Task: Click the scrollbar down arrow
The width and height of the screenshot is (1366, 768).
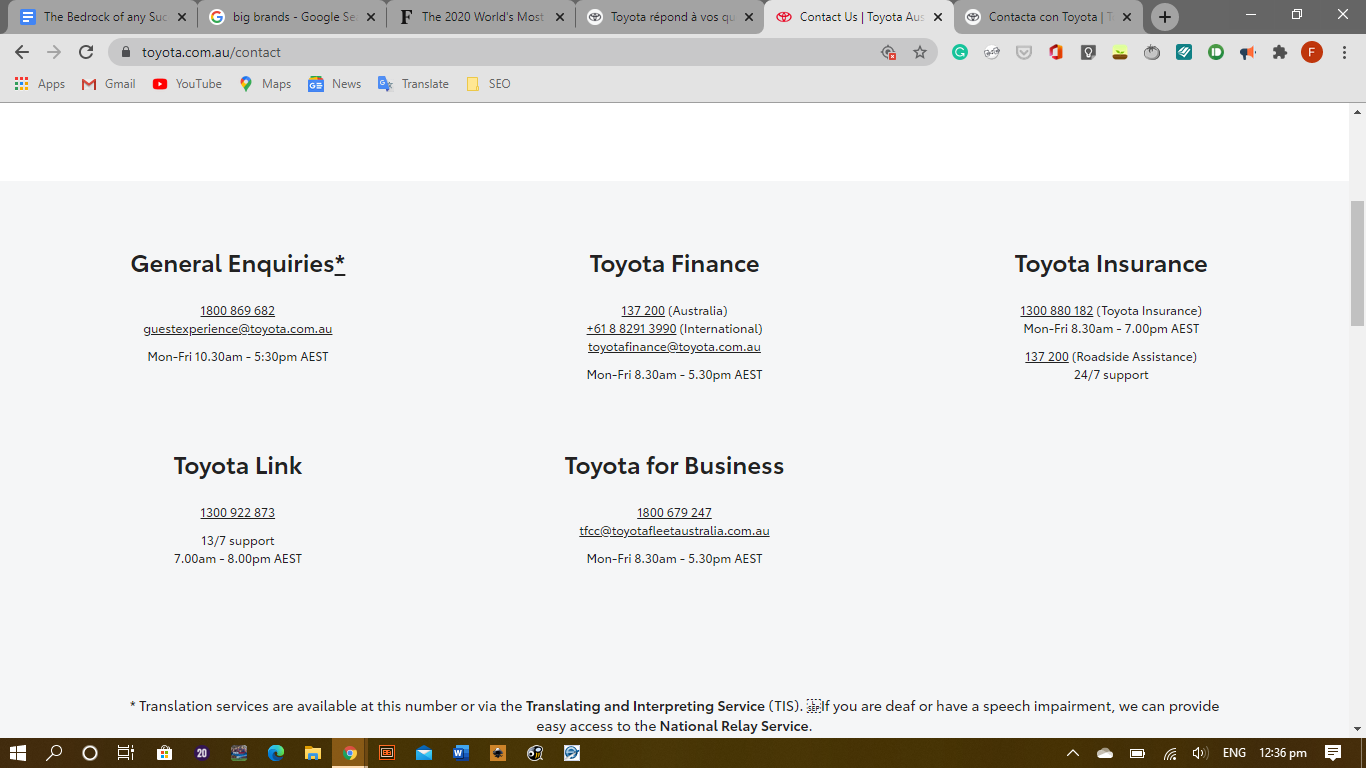Action: [x=1357, y=729]
